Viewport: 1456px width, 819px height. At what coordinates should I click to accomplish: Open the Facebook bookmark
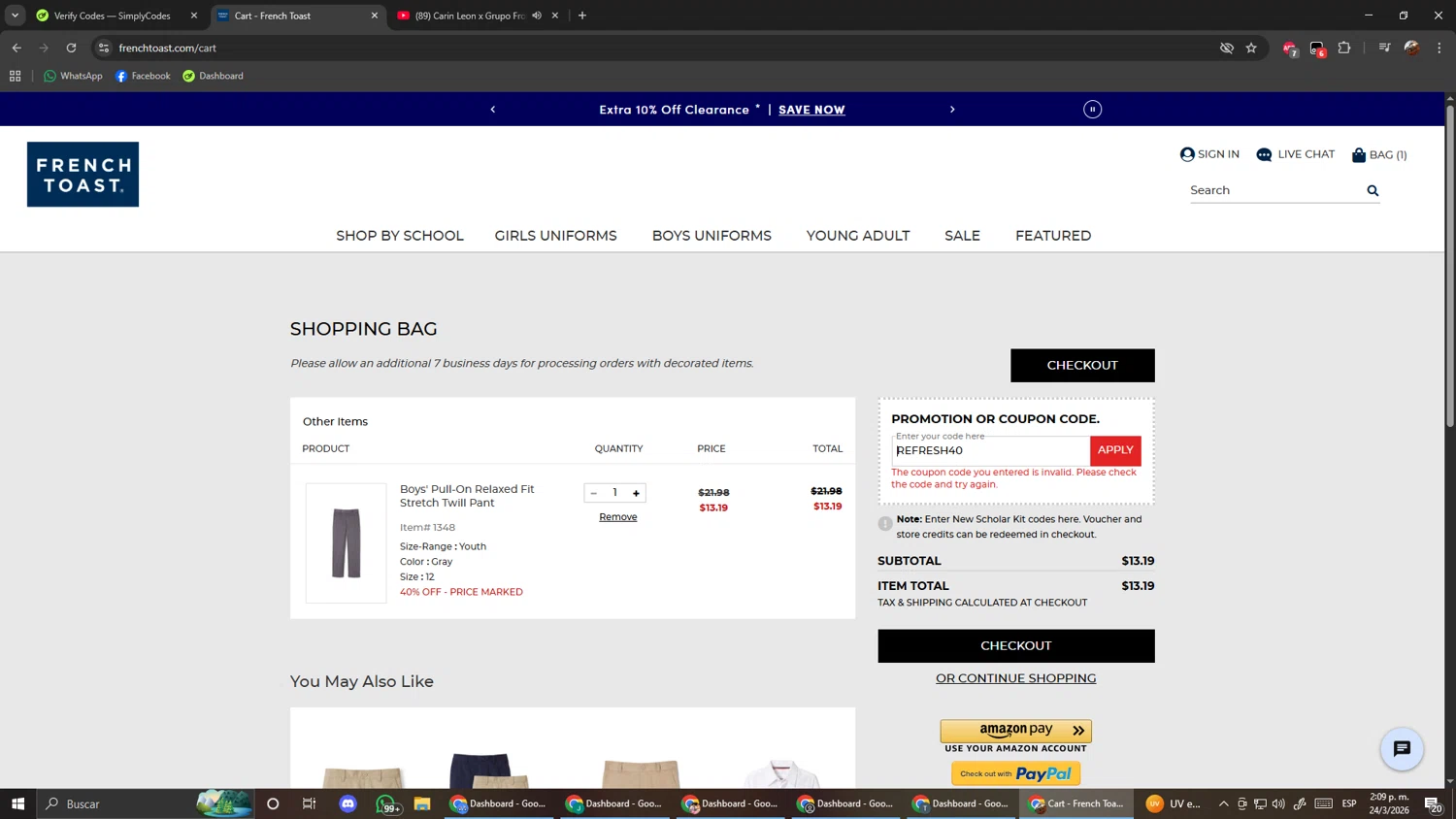(143, 76)
